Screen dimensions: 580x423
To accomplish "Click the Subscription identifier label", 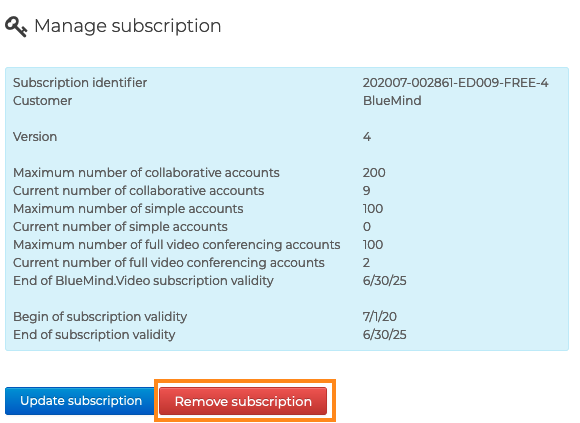I will 80,82.
